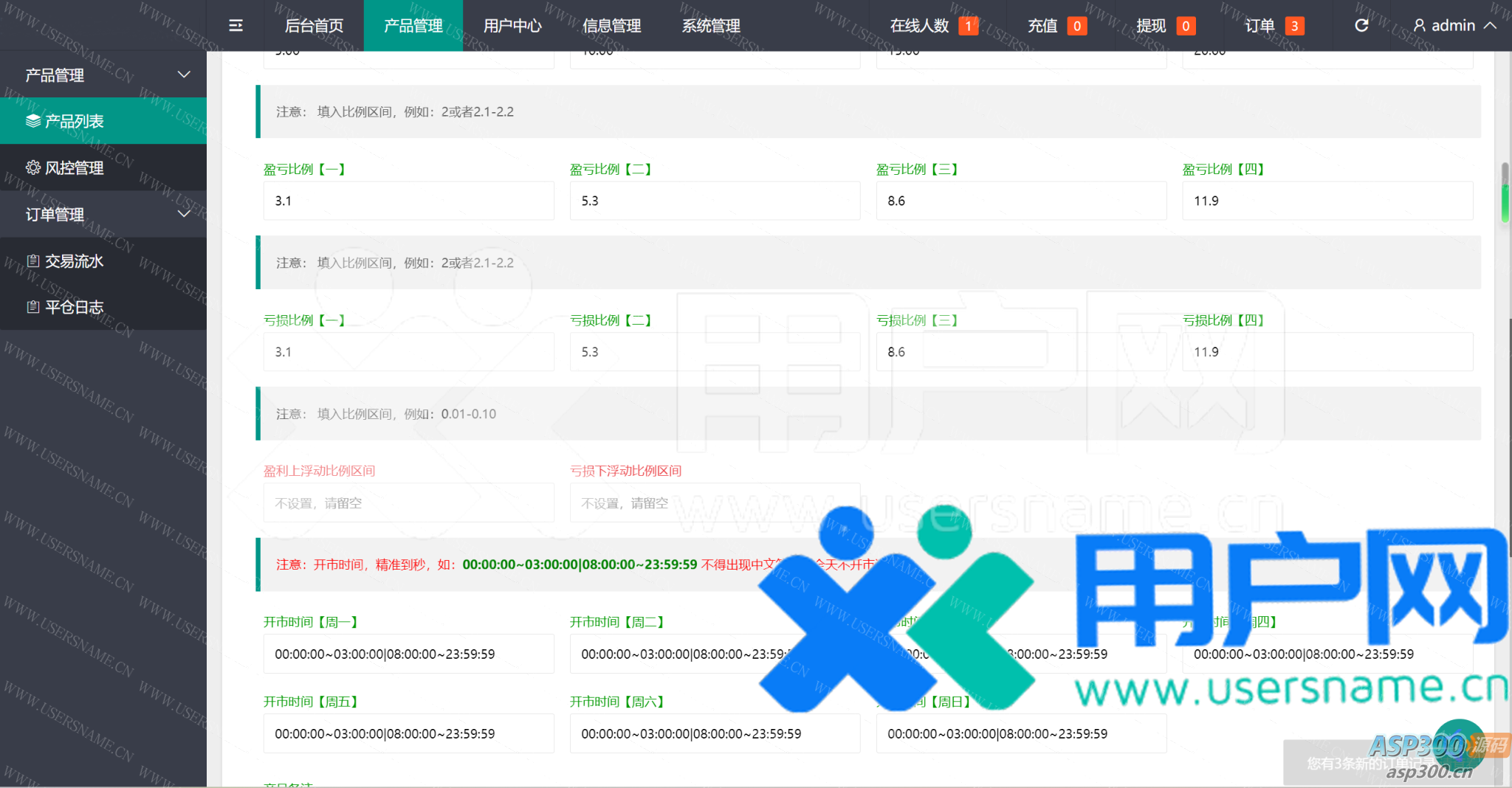This screenshot has height=788, width=1512.
Task: Collapse the 产品管理 sidebar group
Action: [x=184, y=75]
